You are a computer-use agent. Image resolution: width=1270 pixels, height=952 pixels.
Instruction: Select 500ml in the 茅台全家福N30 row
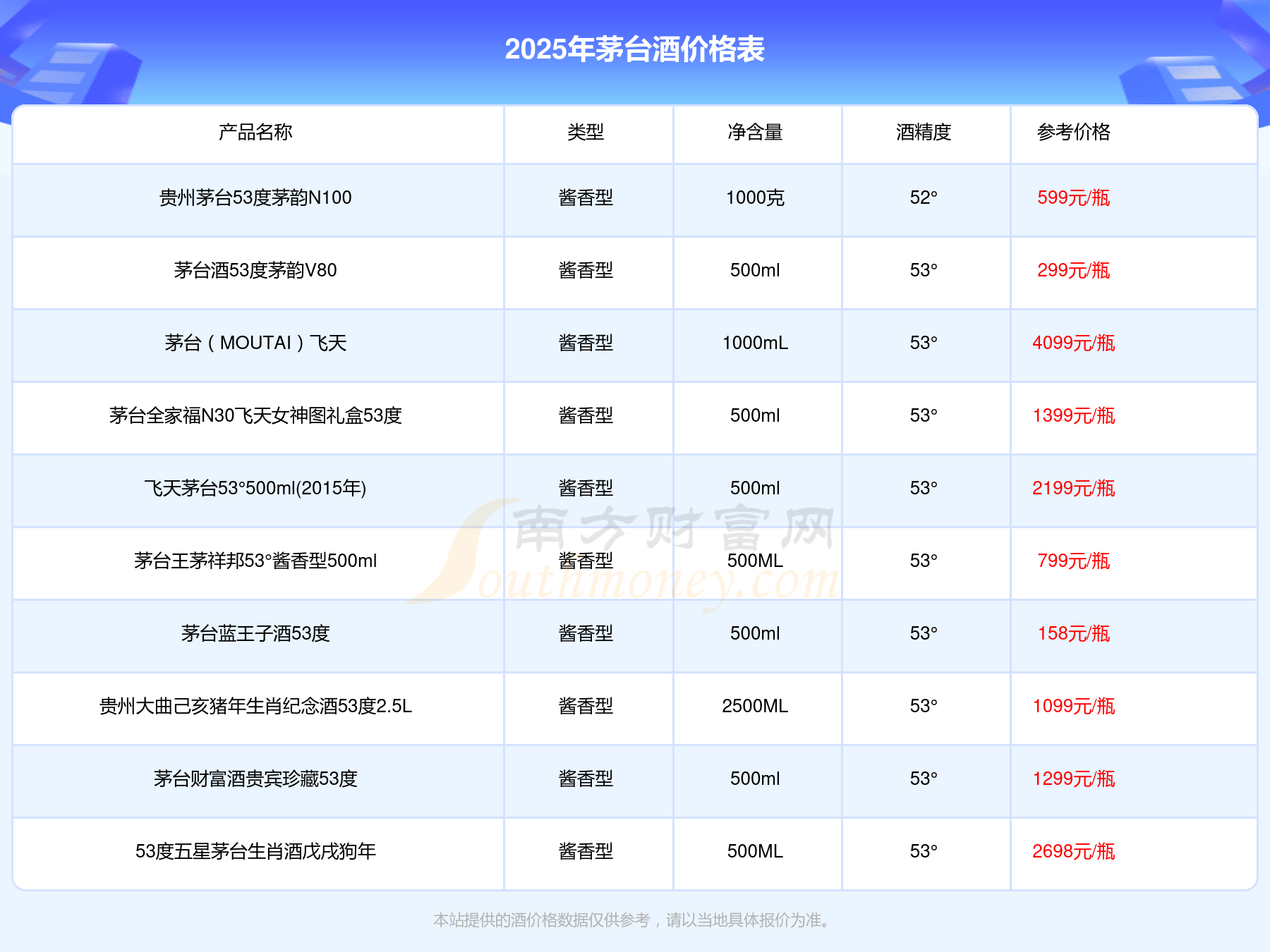pyautogui.click(x=755, y=415)
